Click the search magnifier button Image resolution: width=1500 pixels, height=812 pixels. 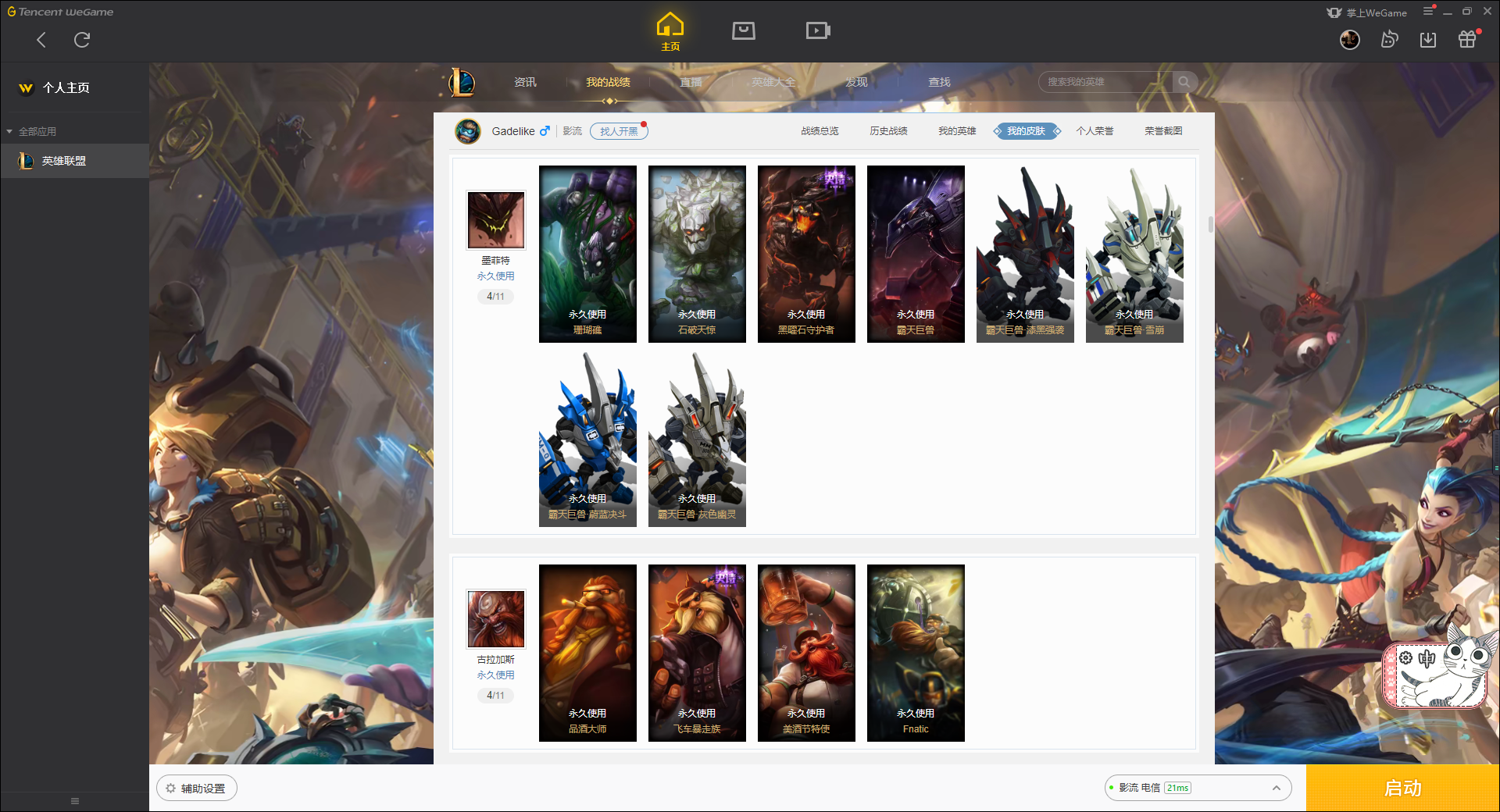click(1184, 82)
